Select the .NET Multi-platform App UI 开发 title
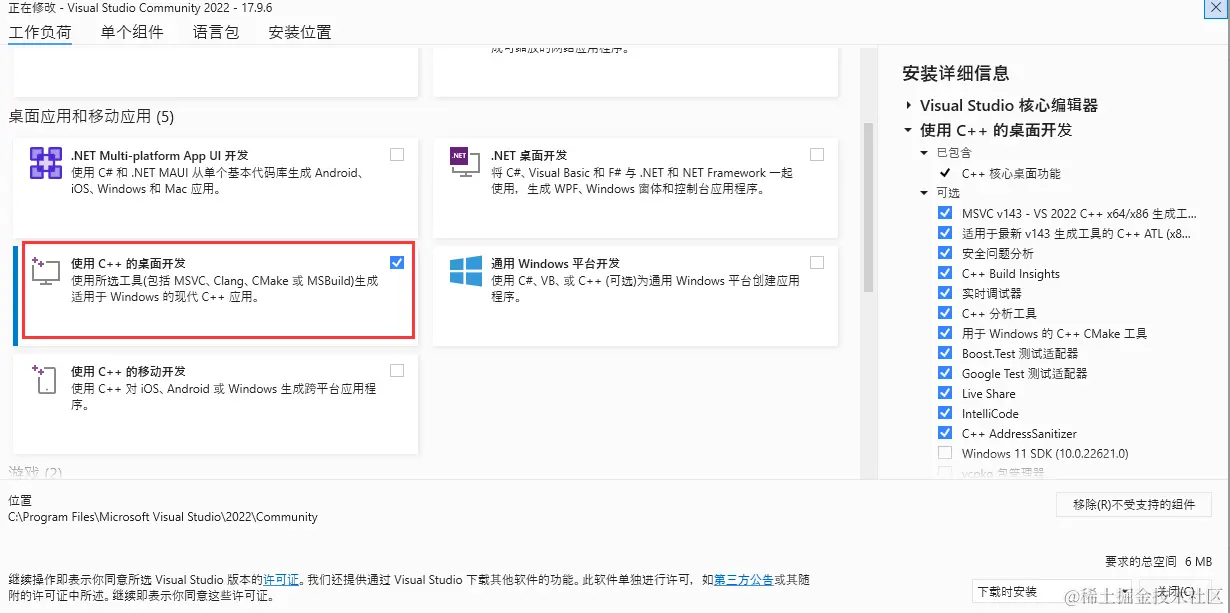Image resolution: width=1230 pixels, height=613 pixels. tap(159, 155)
